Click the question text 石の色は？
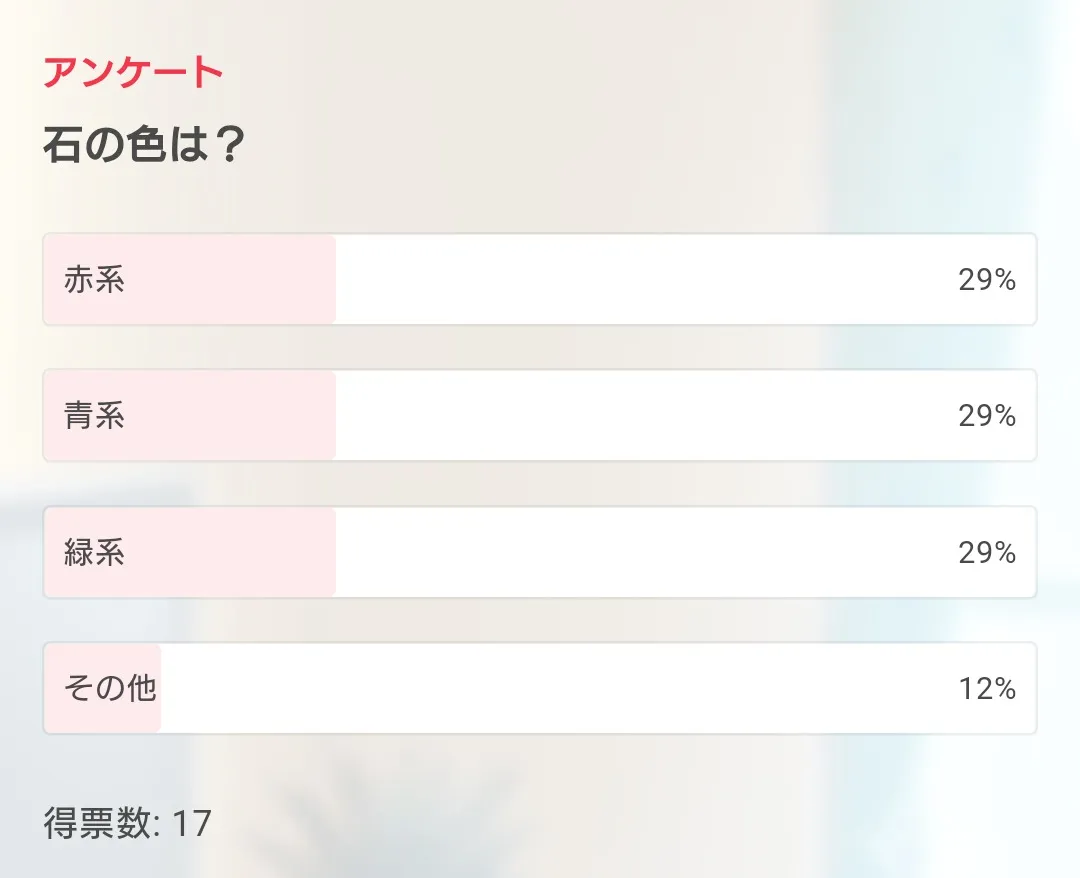This screenshot has width=1080, height=878. (x=144, y=145)
